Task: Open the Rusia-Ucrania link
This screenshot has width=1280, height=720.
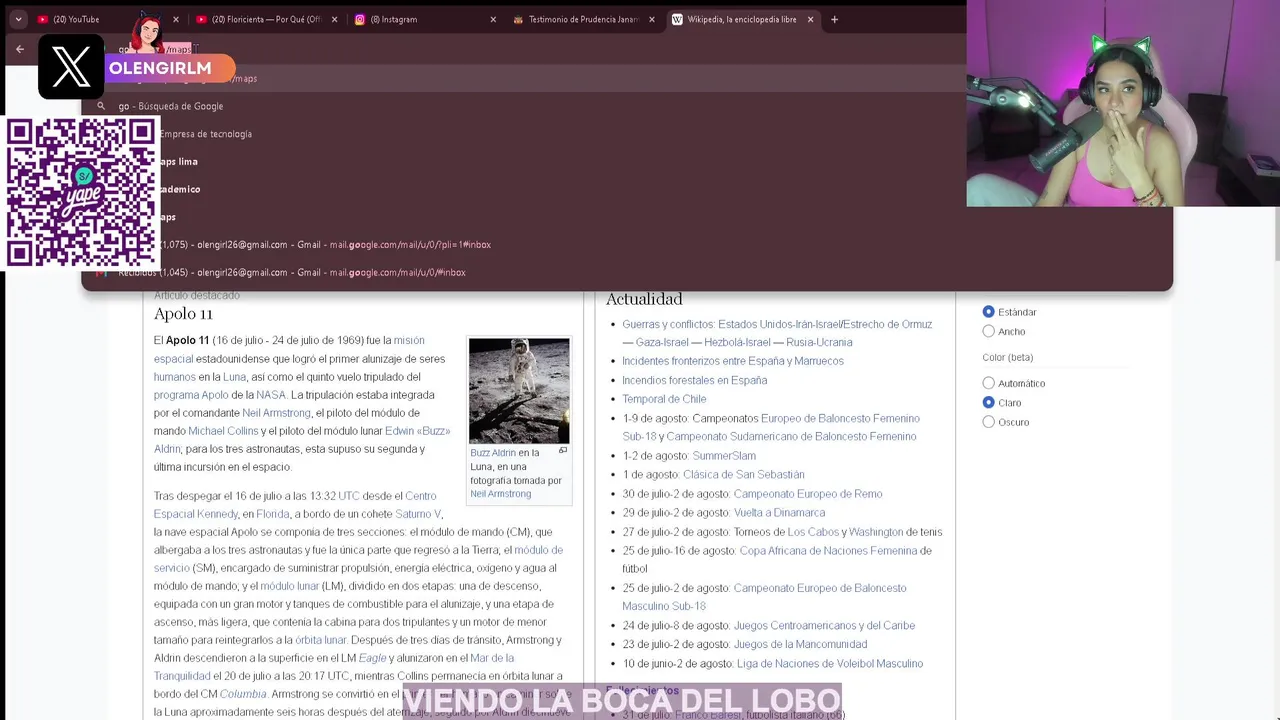Action: click(819, 342)
